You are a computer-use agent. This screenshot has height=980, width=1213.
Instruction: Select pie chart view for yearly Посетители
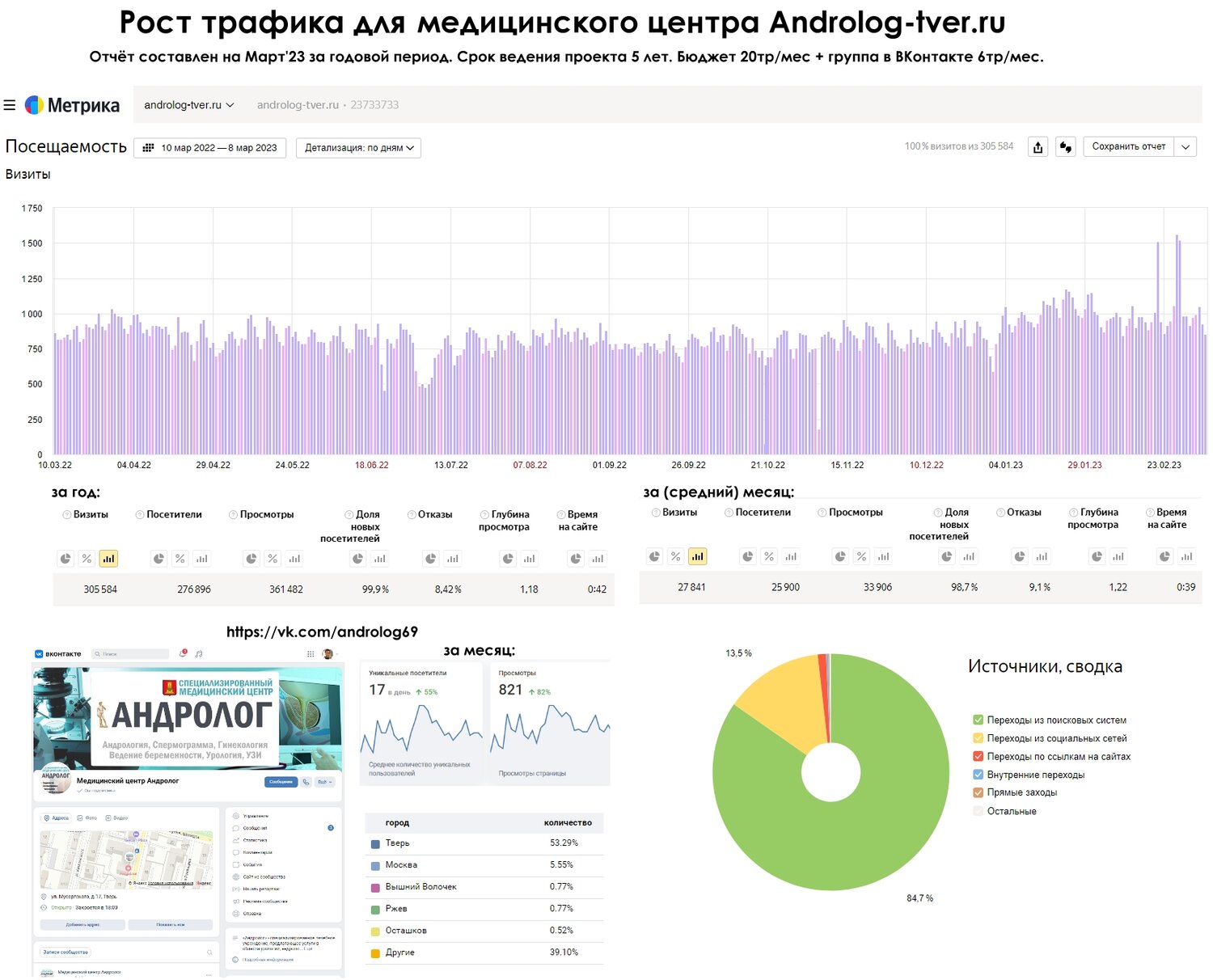(x=159, y=559)
